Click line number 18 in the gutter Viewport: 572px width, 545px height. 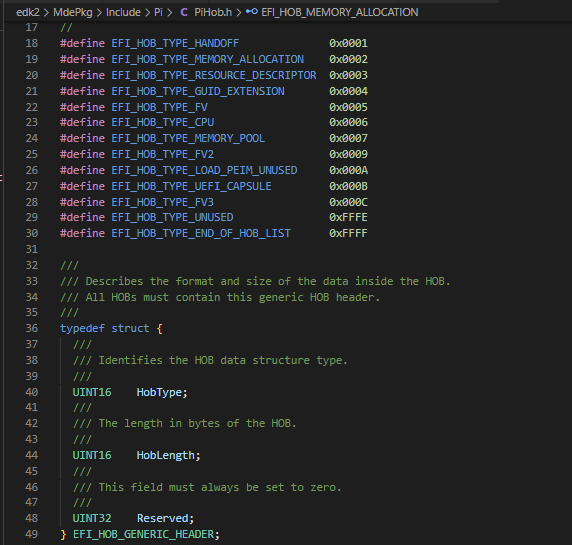tap(32, 43)
